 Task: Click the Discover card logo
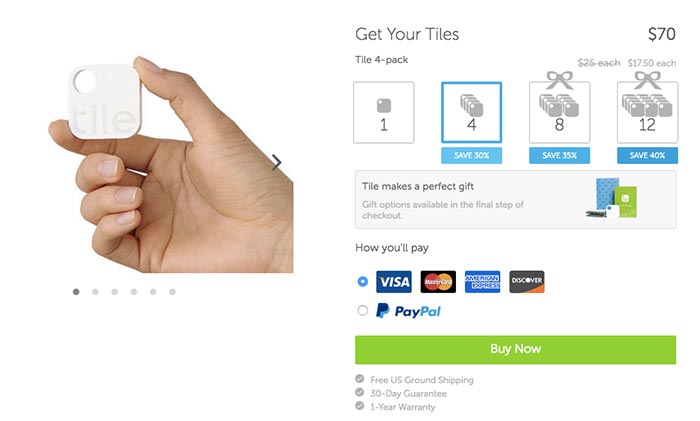coord(527,282)
